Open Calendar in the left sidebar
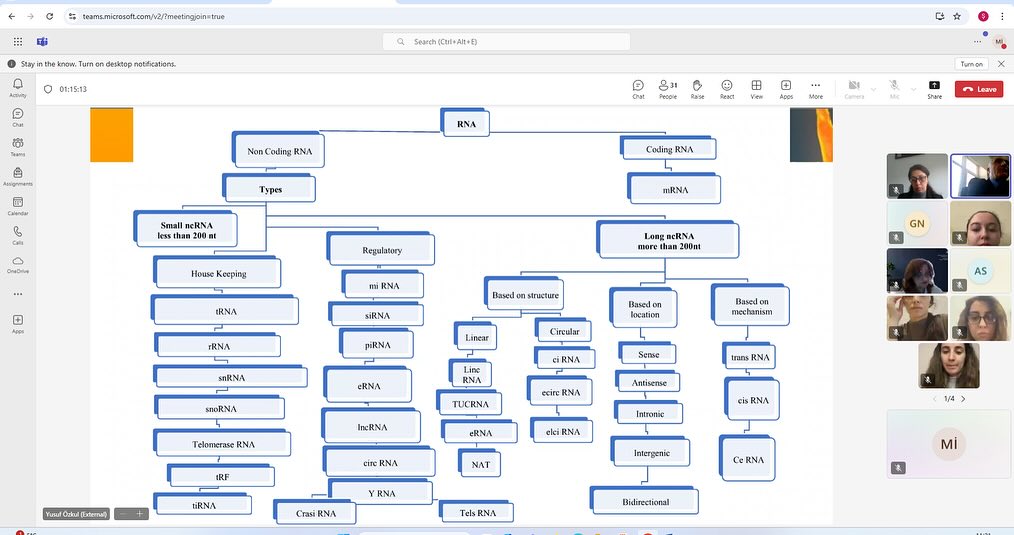The width and height of the screenshot is (1014, 535). [18, 206]
